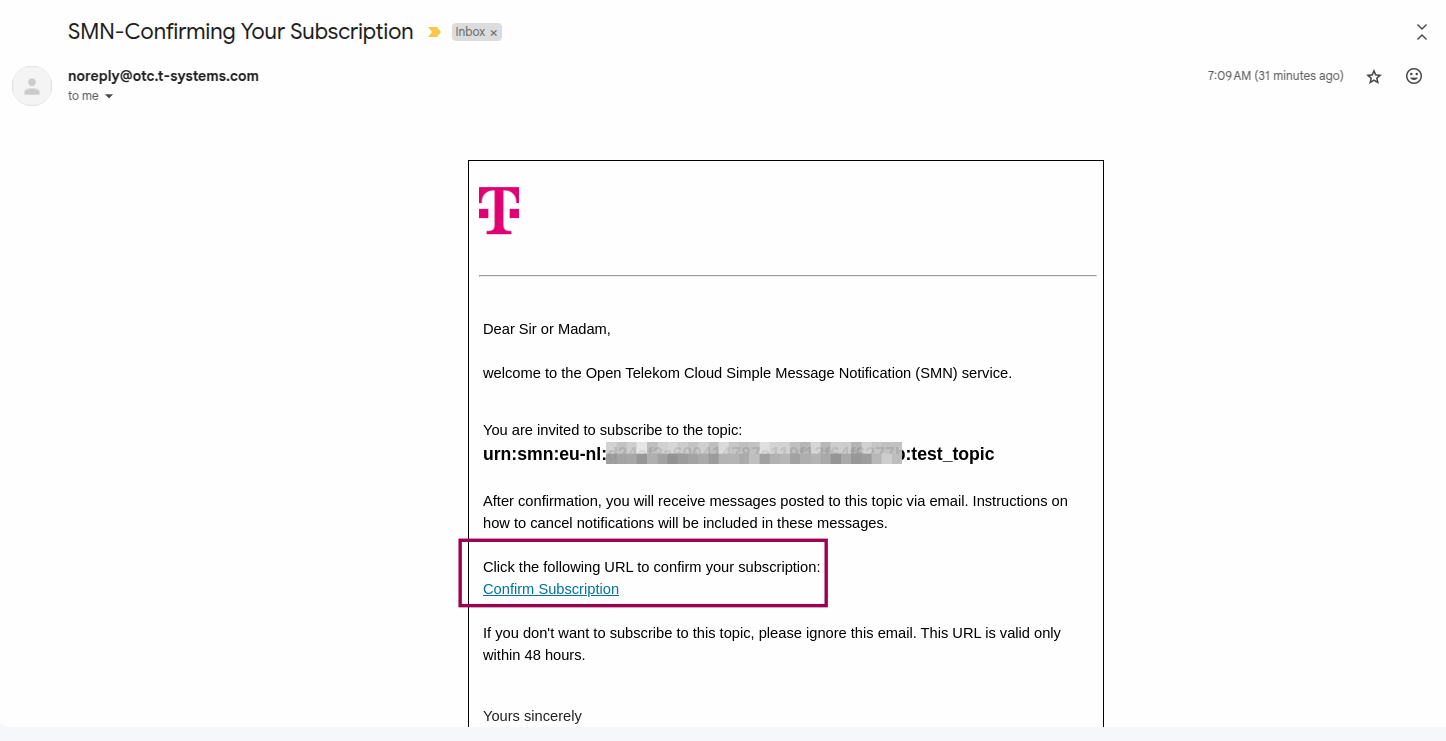1446x741 pixels.
Task: Click the "After confirmation" paragraph text
Action: (x=775, y=512)
